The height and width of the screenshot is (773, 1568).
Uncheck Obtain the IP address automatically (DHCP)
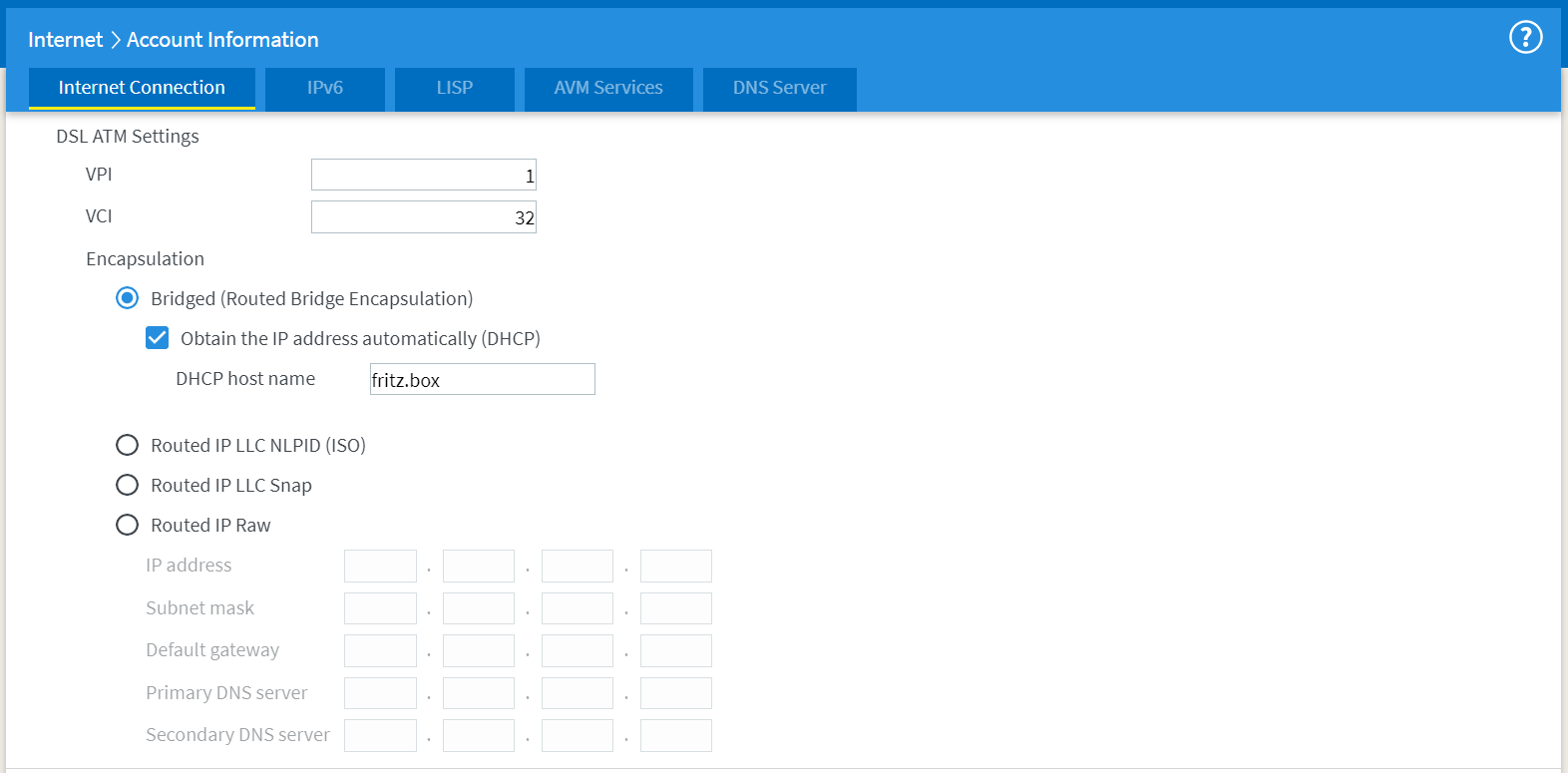coord(158,338)
